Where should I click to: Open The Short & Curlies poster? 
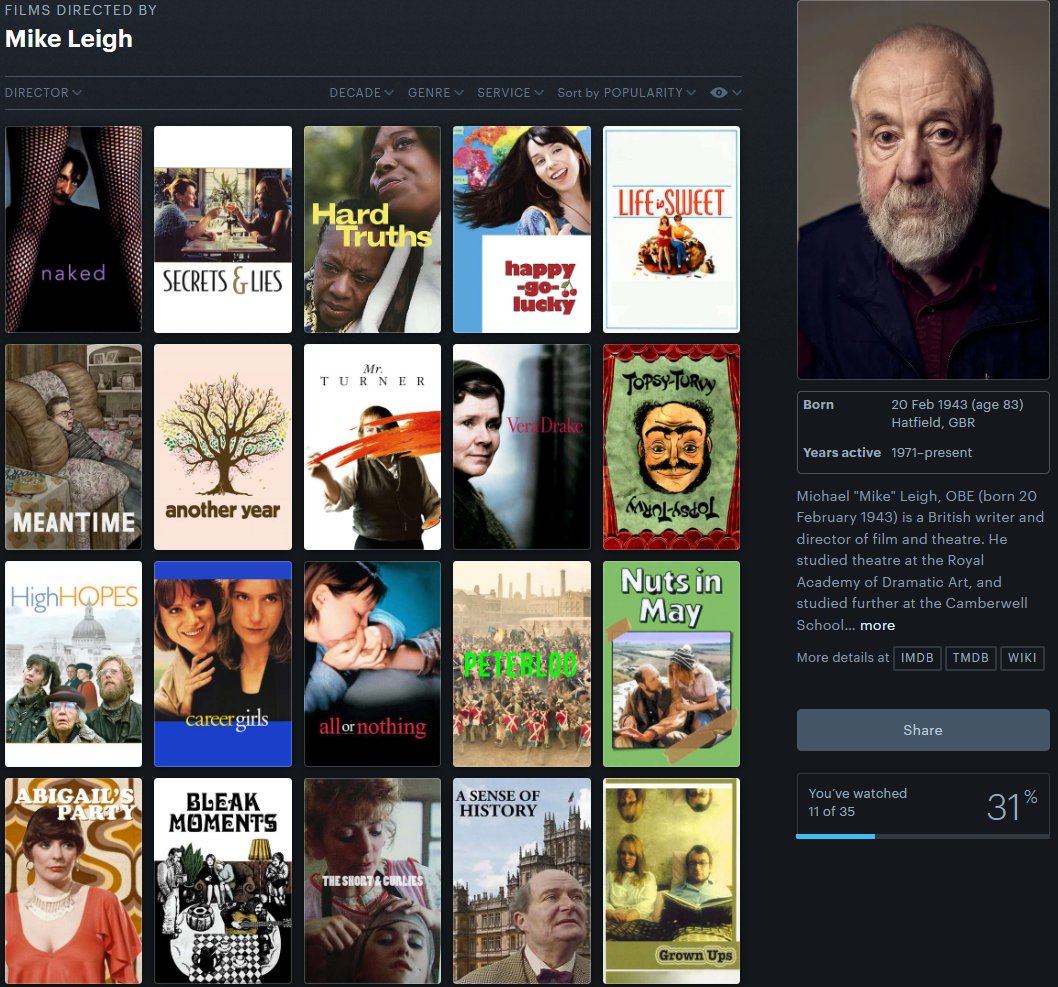click(372, 880)
